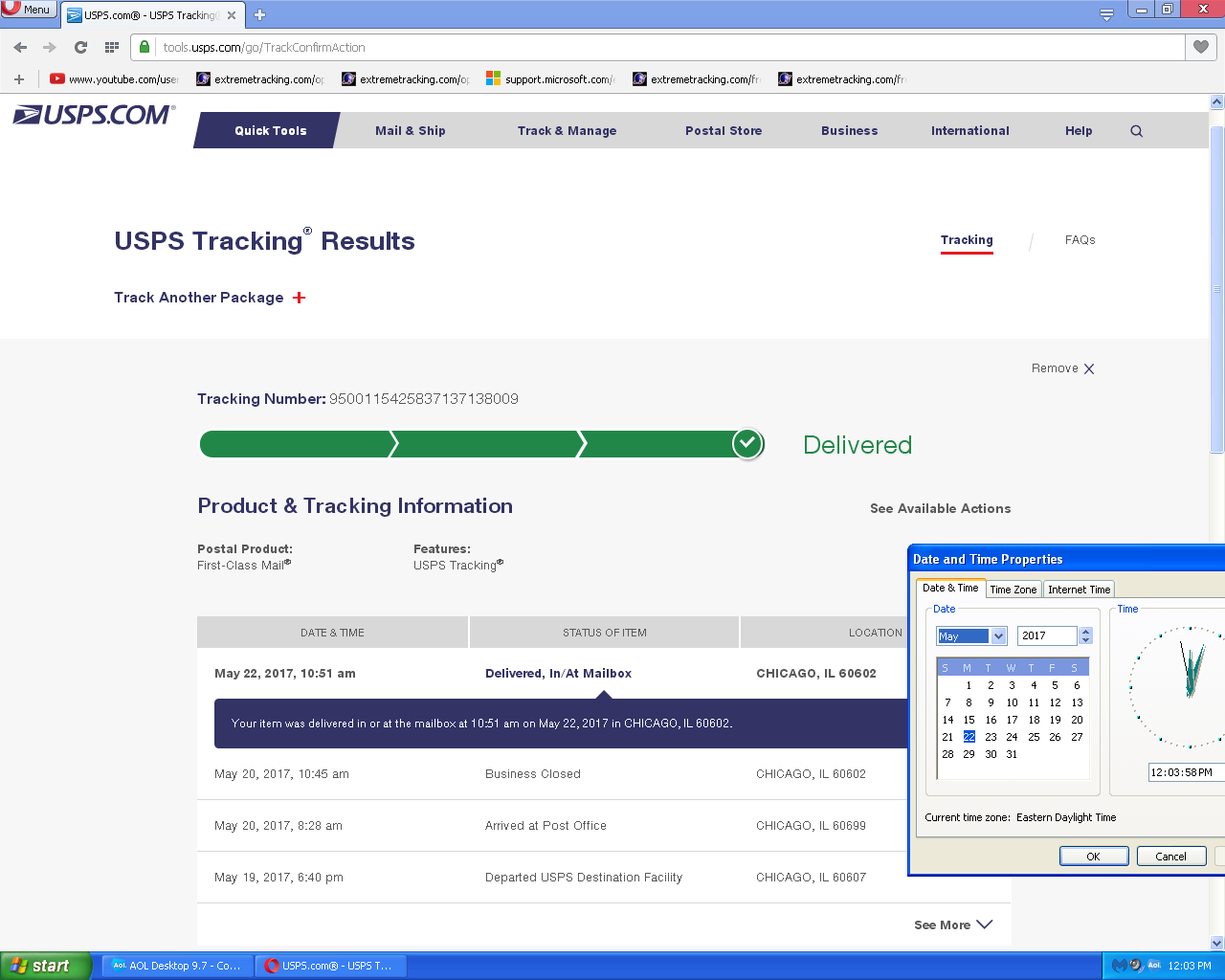The width and height of the screenshot is (1225, 980).
Task: Click the red plus beside Track Another Package
Action: point(300,298)
